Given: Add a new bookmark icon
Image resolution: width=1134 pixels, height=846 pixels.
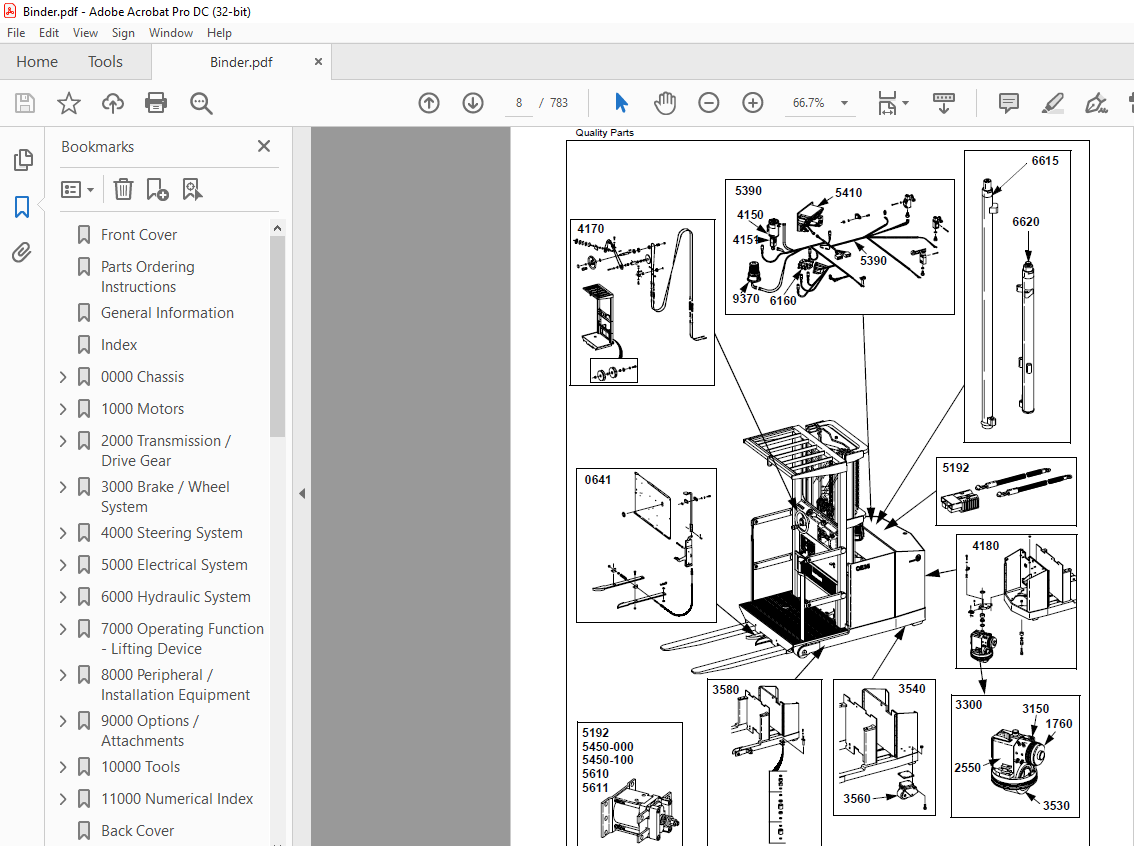Looking at the screenshot, I should click(x=157, y=189).
